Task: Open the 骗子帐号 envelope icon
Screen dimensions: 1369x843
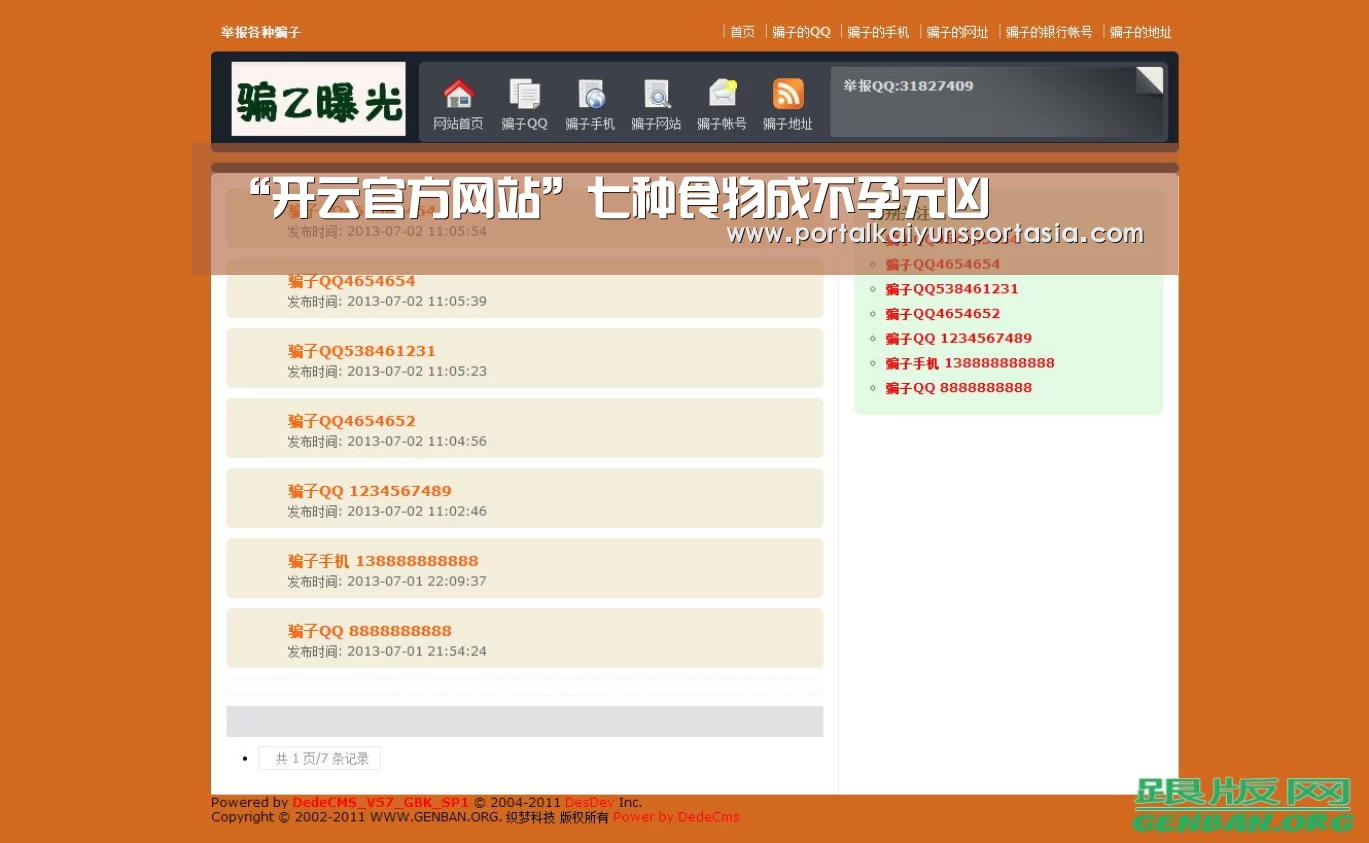Action: tap(722, 94)
